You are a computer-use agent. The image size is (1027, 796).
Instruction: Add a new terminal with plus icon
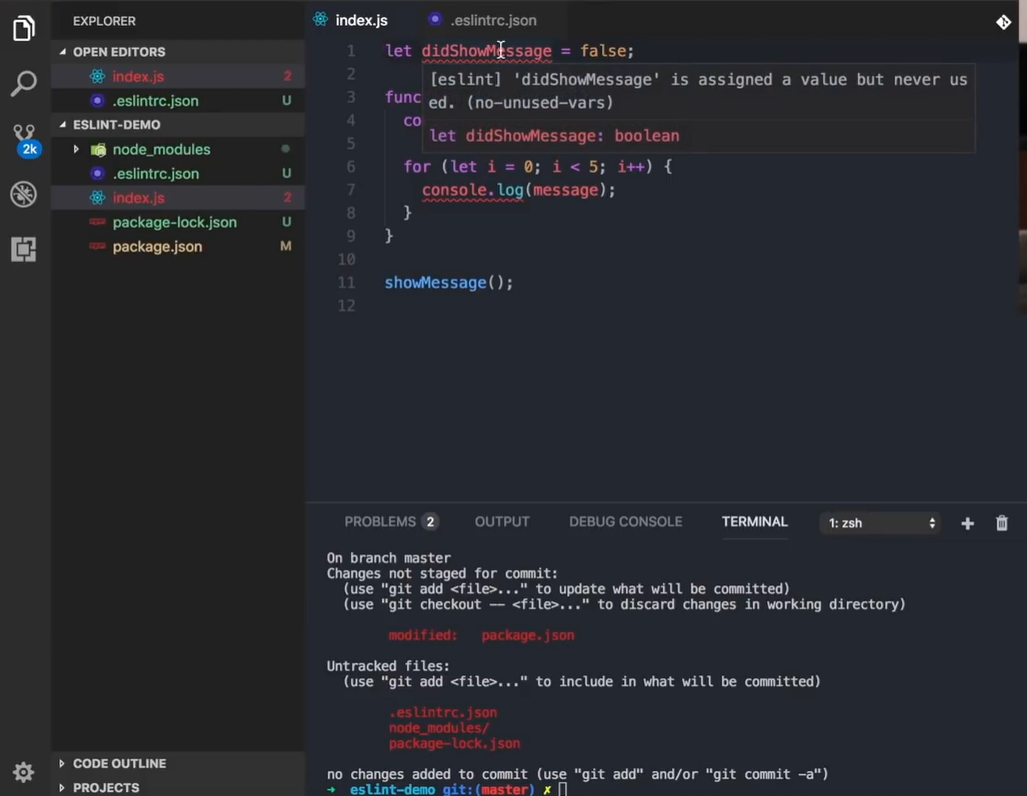[967, 523]
